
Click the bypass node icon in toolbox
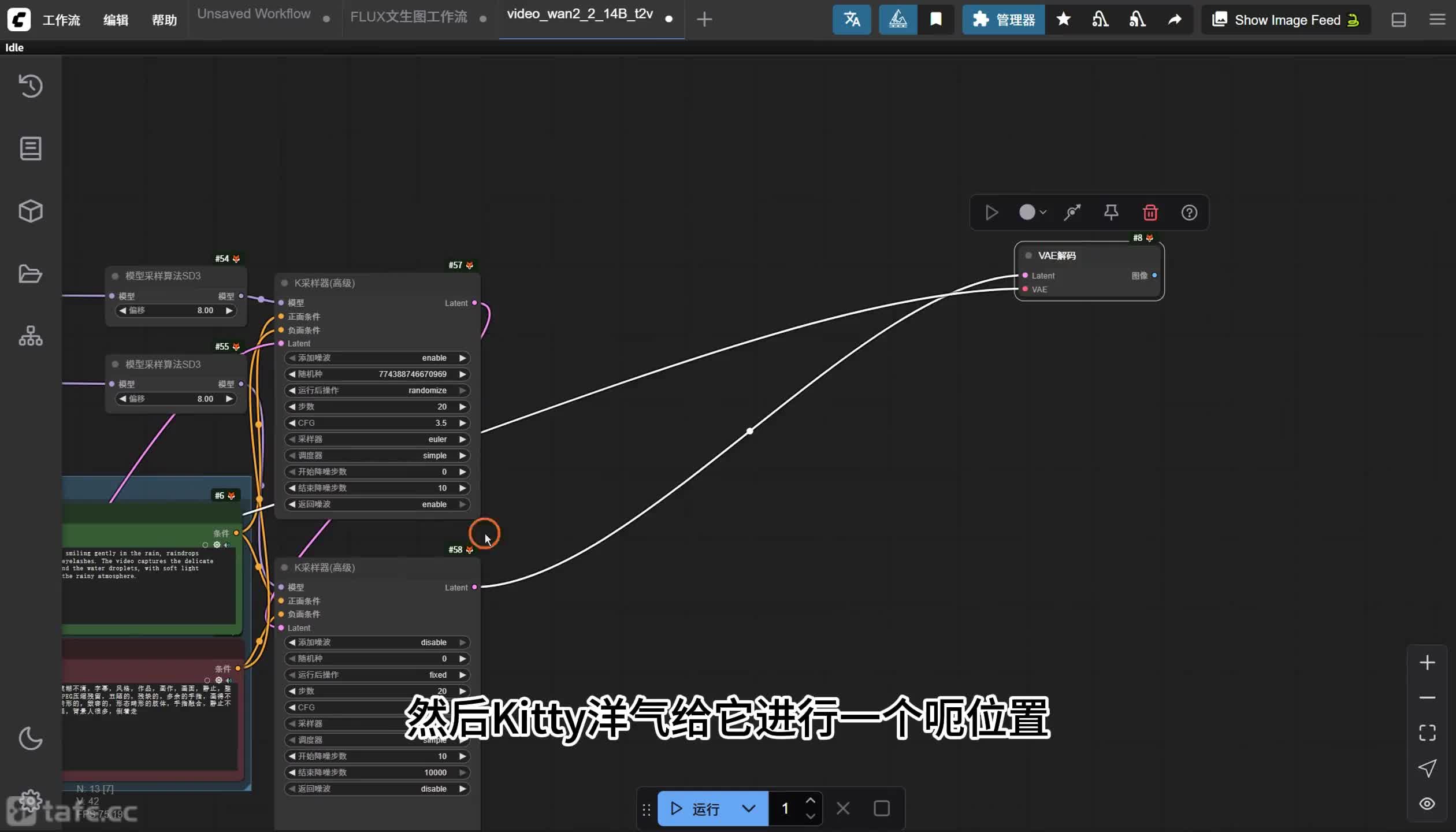tap(1072, 213)
